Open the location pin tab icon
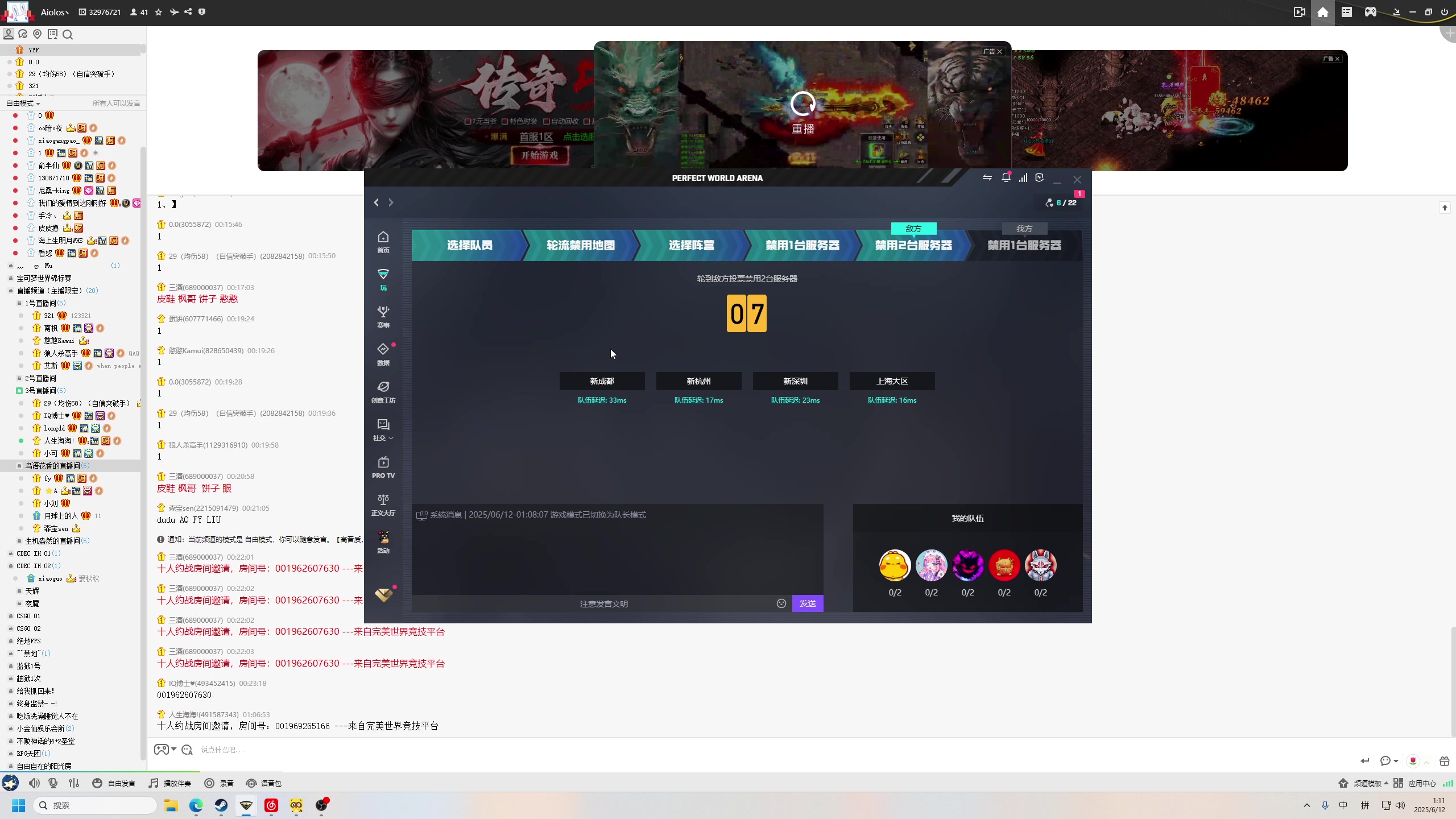 38,34
